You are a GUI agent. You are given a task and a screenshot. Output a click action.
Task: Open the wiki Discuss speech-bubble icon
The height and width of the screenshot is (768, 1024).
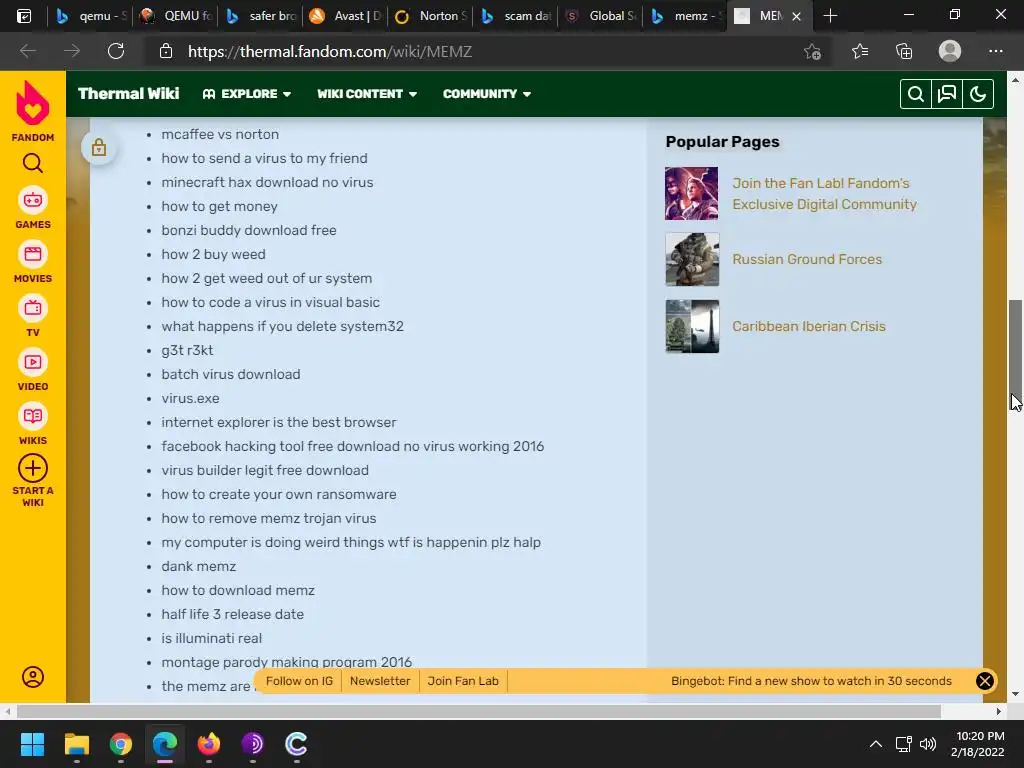point(947,94)
